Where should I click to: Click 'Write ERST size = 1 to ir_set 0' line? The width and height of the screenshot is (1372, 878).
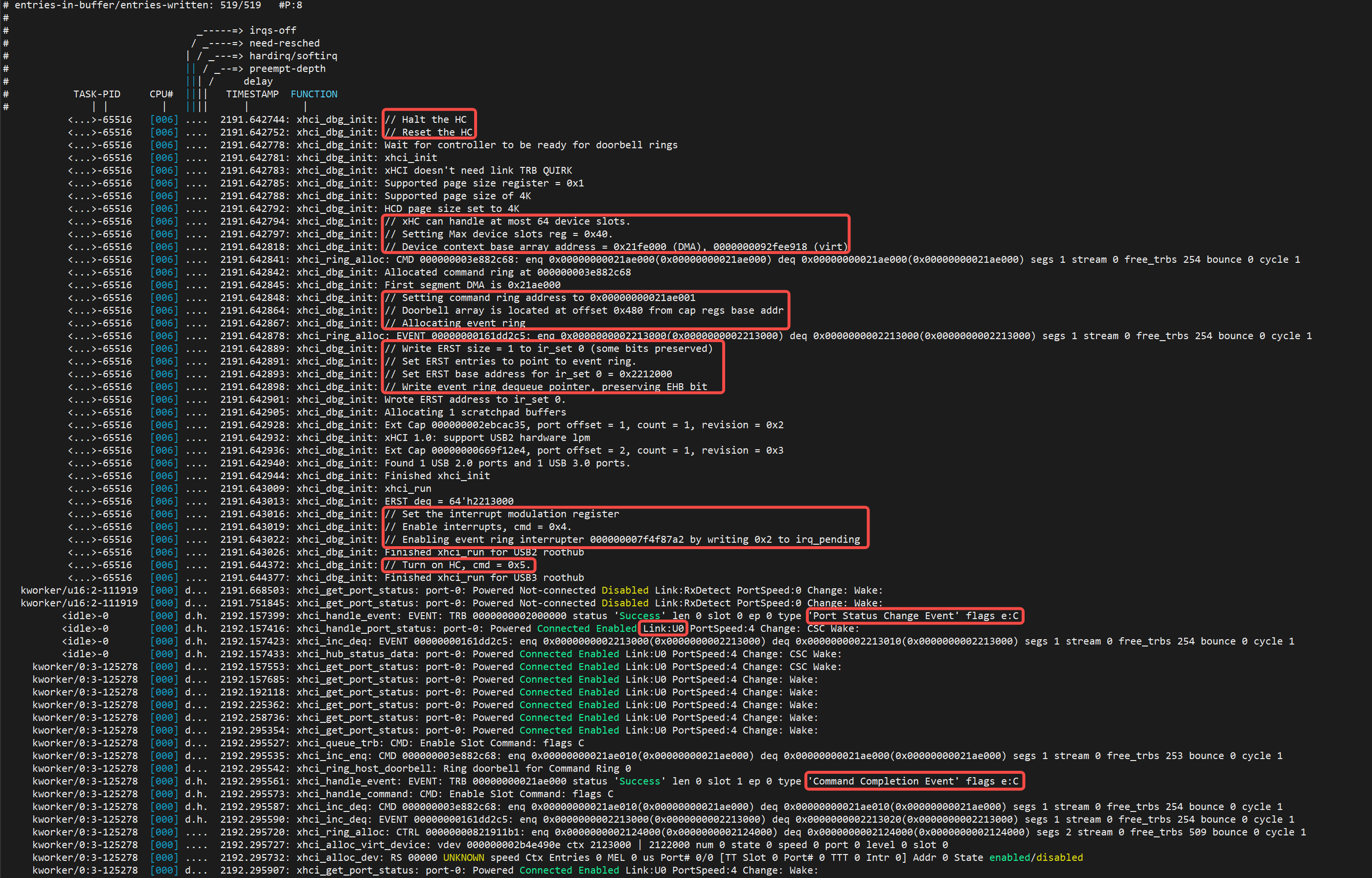(x=549, y=349)
